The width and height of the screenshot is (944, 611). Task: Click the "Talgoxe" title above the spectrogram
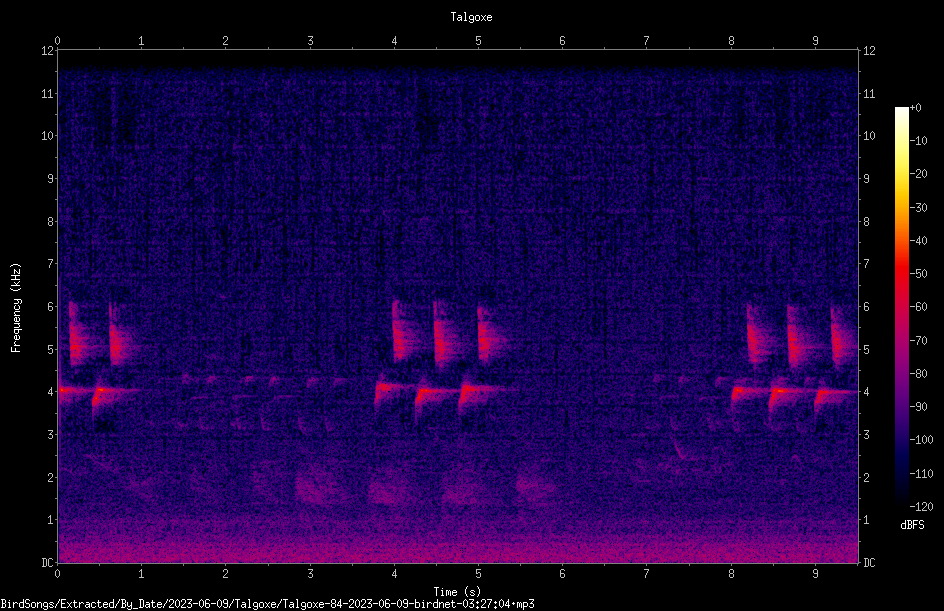[471, 17]
